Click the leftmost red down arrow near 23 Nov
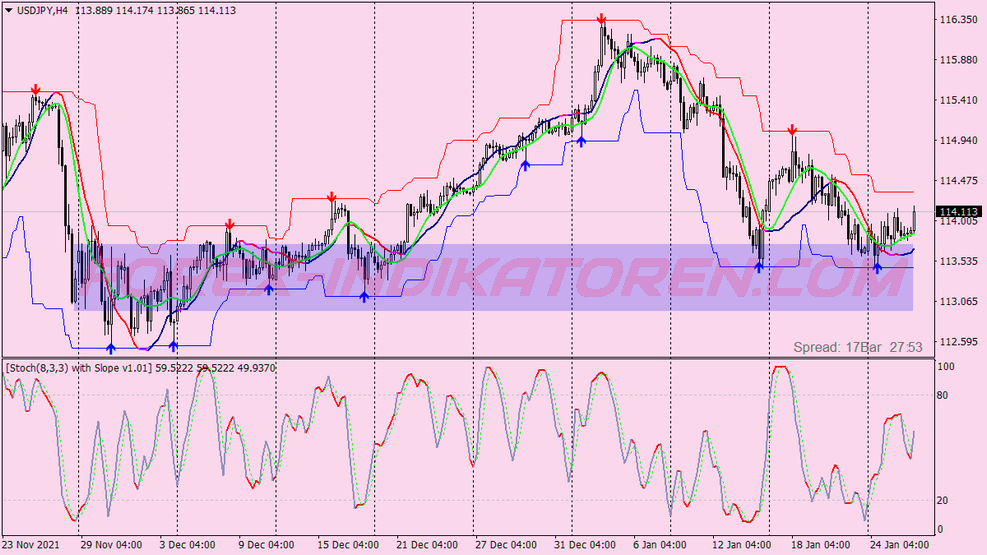The height and width of the screenshot is (555, 987). point(36,90)
